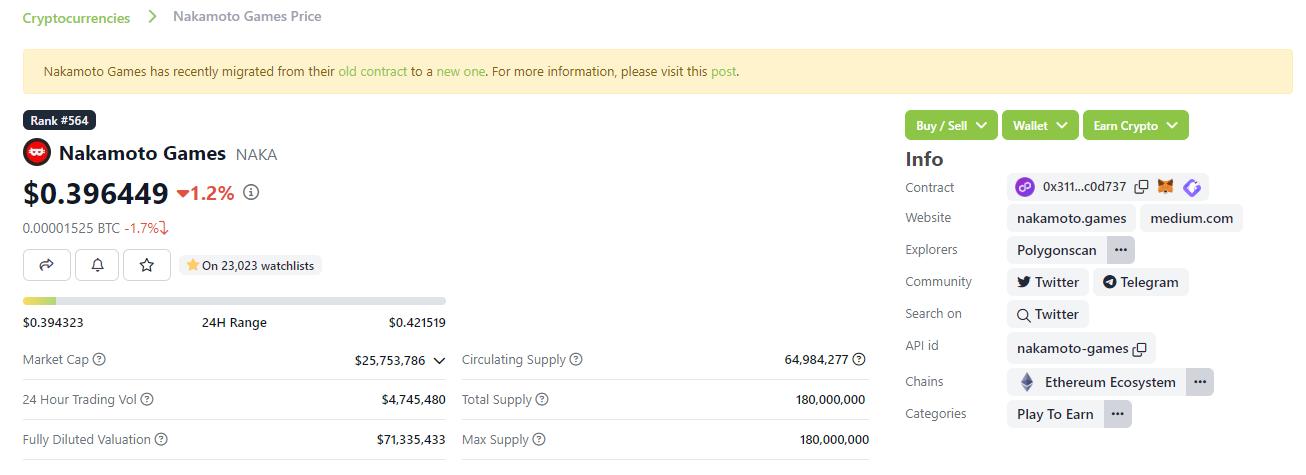Expand Market Cap chevron for details
This screenshot has width=1306, height=475.
[438, 360]
